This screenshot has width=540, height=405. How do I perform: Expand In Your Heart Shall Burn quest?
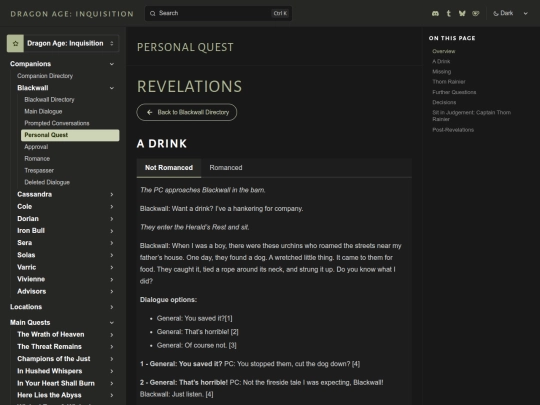coord(112,383)
